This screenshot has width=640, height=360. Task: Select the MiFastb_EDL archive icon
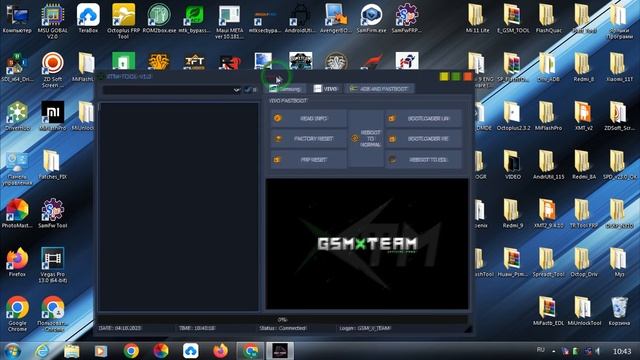click(x=548, y=311)
